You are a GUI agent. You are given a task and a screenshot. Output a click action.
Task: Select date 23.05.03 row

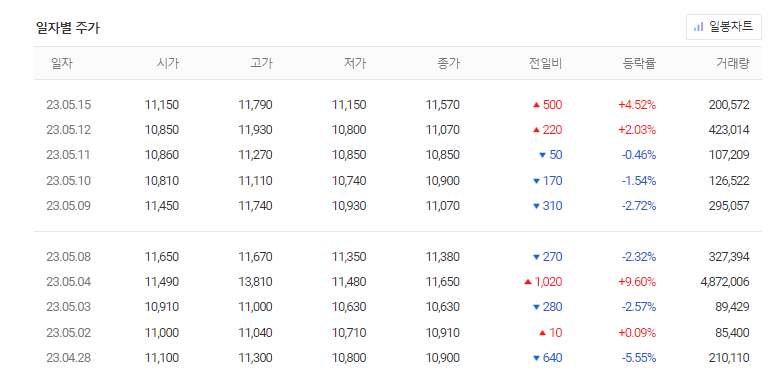point(398,307)
